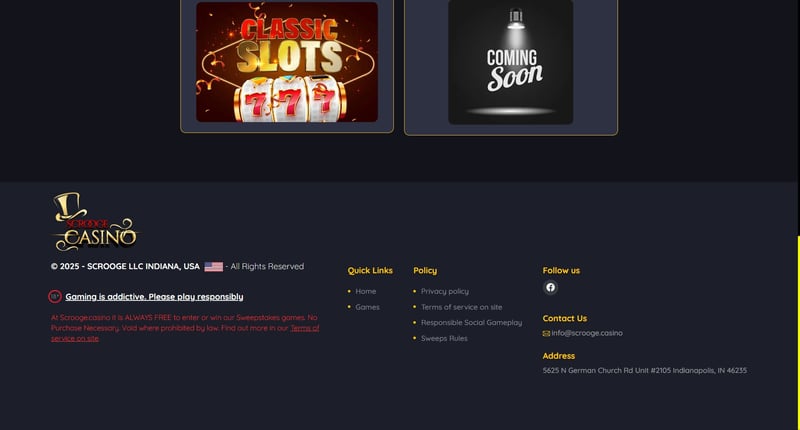Click the yellow page scrollbar thumb
Screen dimensions: 800x430
(798, 333)
